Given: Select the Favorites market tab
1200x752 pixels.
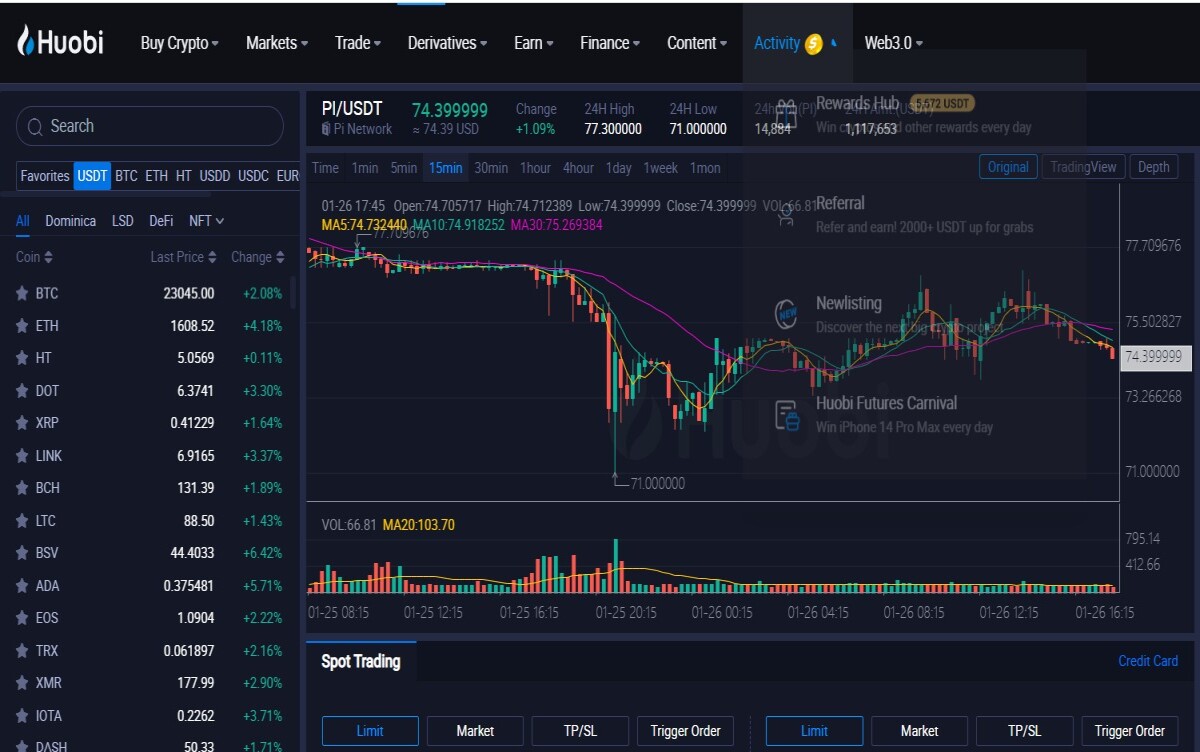Looking at the screenshot, I should point(45,176).
